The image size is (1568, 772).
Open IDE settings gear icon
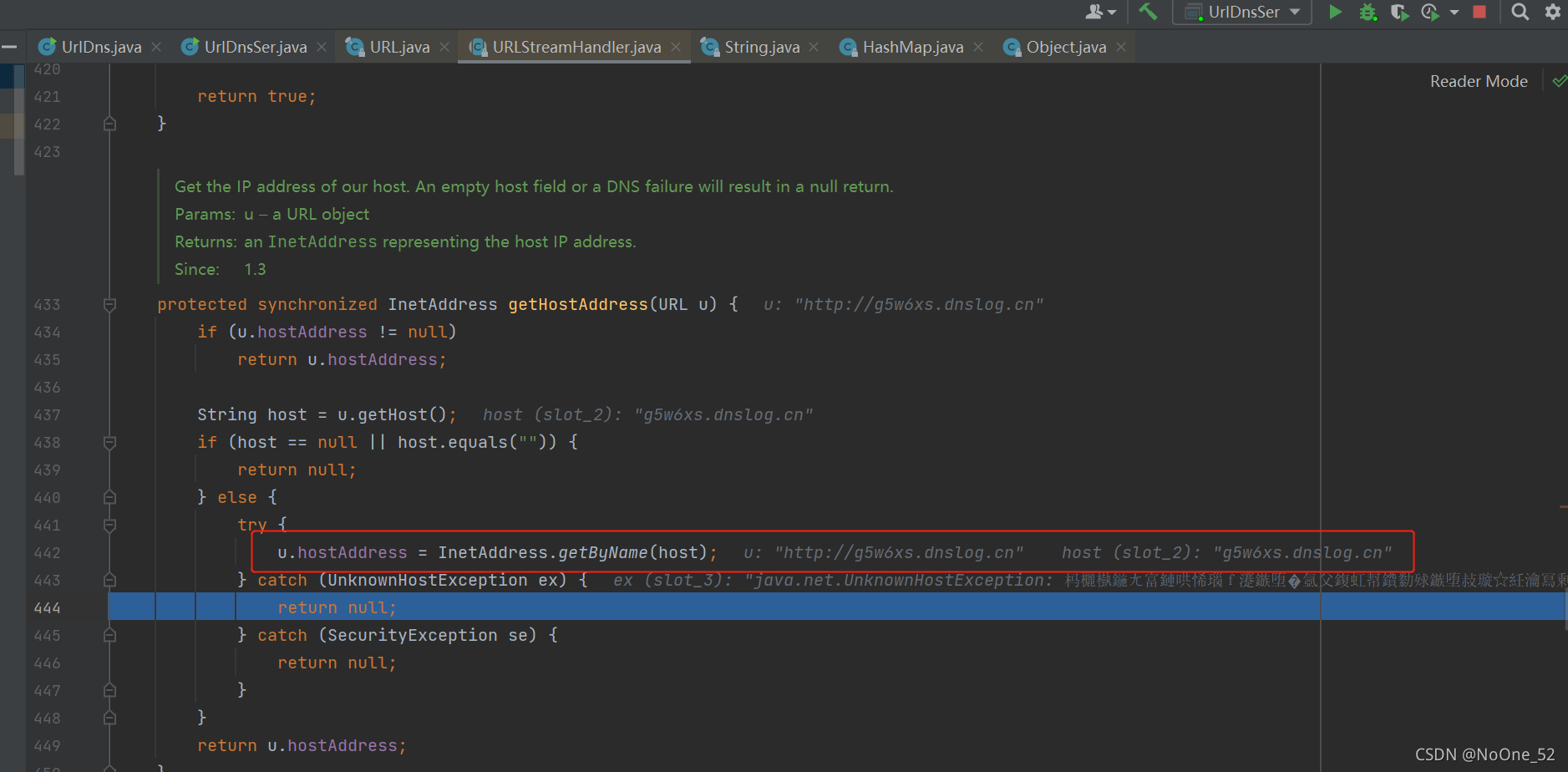1553,12
